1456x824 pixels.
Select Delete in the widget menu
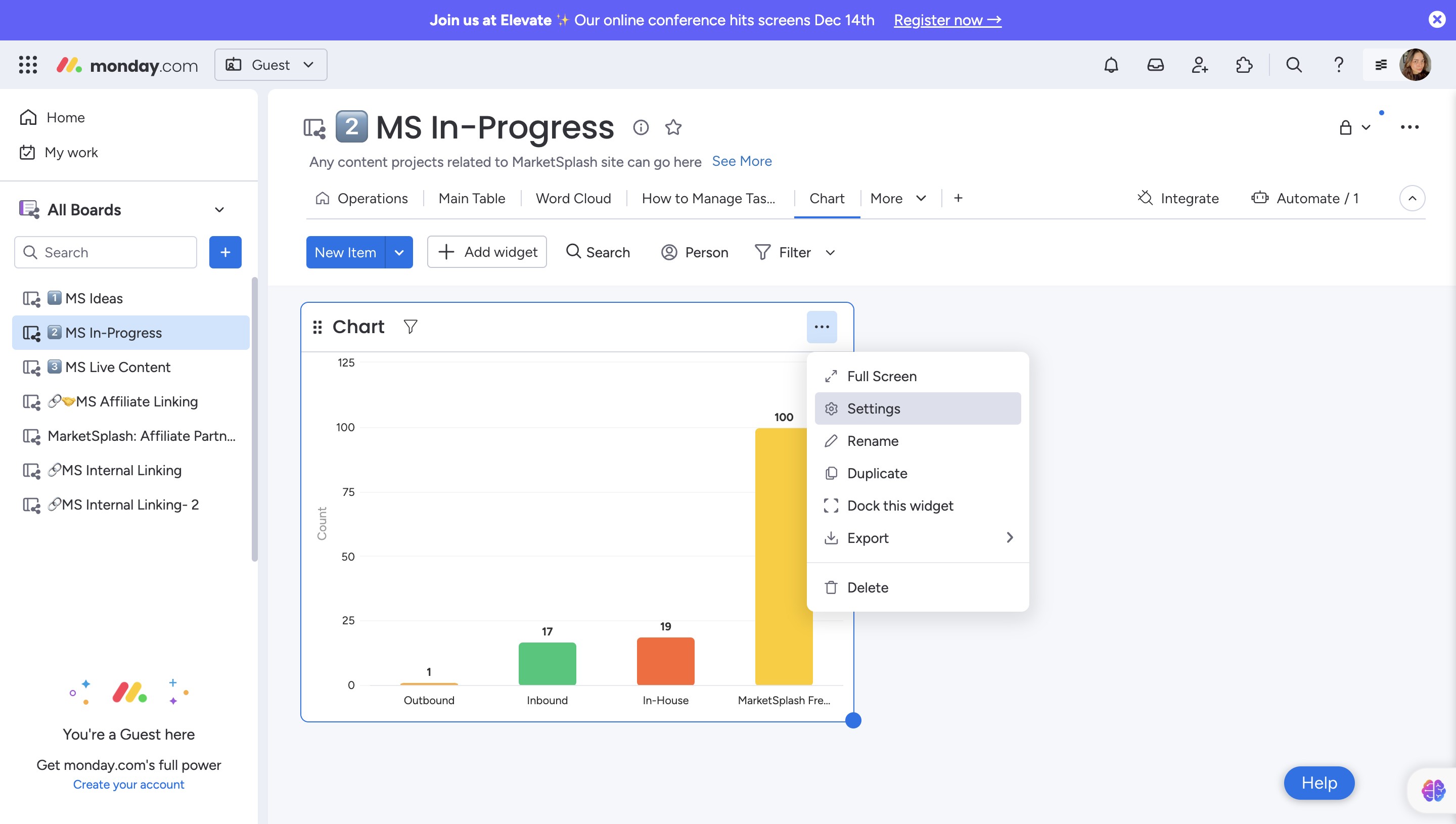(x=917, y=587)
